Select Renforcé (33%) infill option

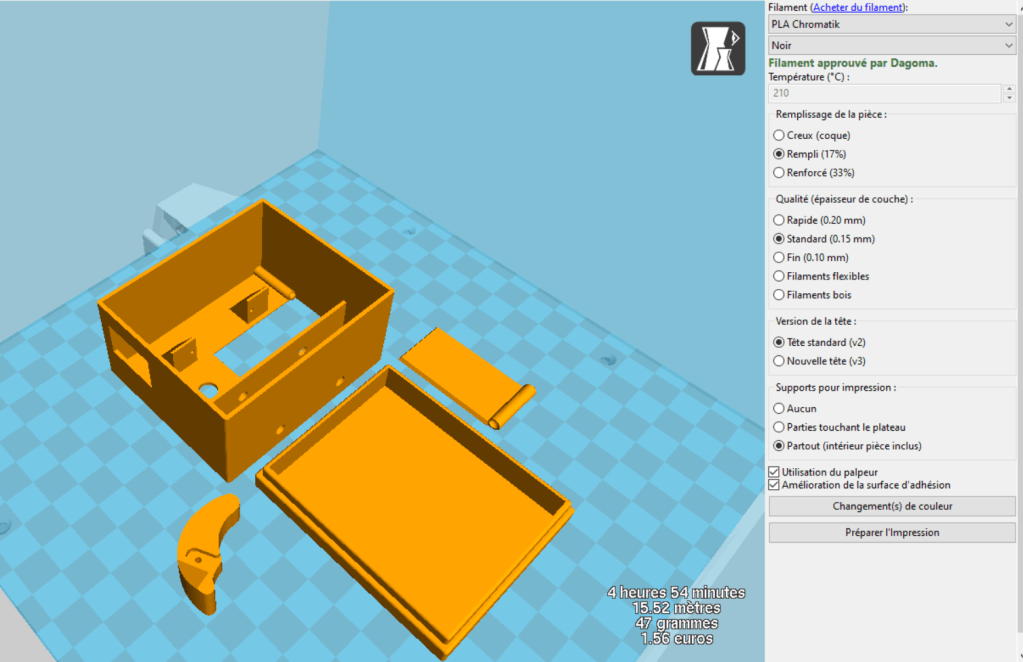click(779, 173)
